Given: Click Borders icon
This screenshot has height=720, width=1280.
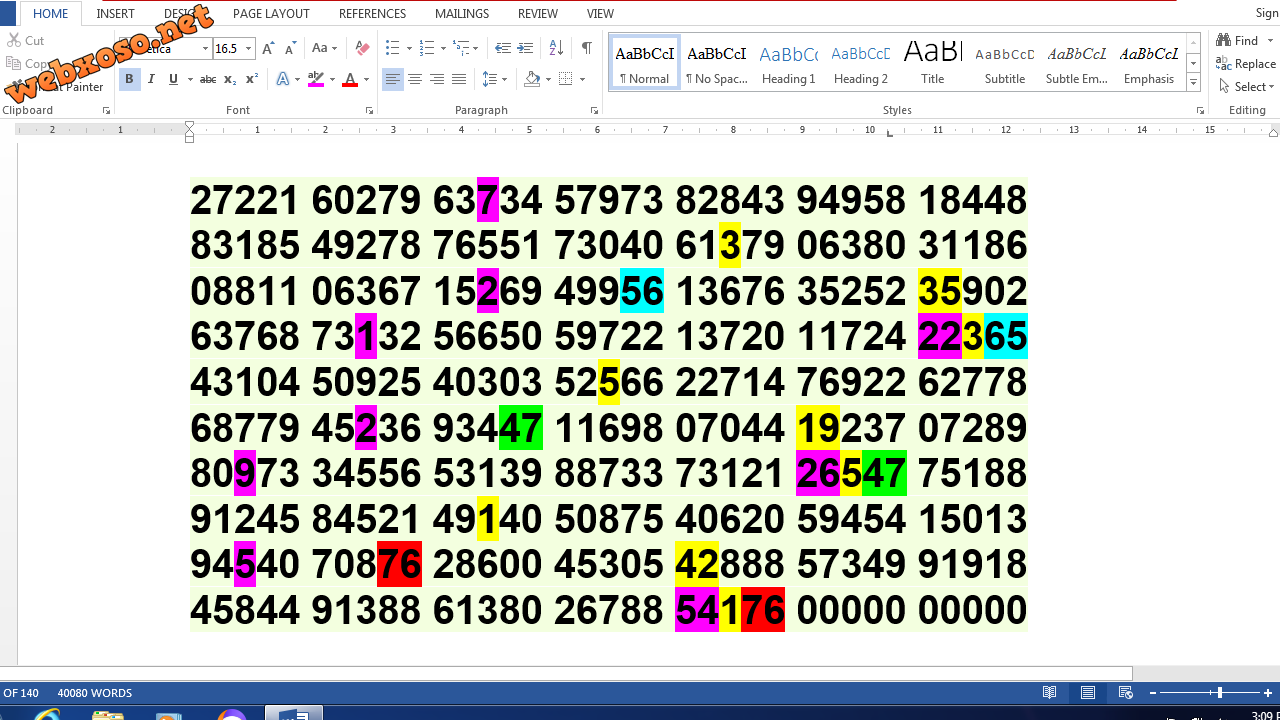Looking at the screenshot, I should (x=566, y=79).
